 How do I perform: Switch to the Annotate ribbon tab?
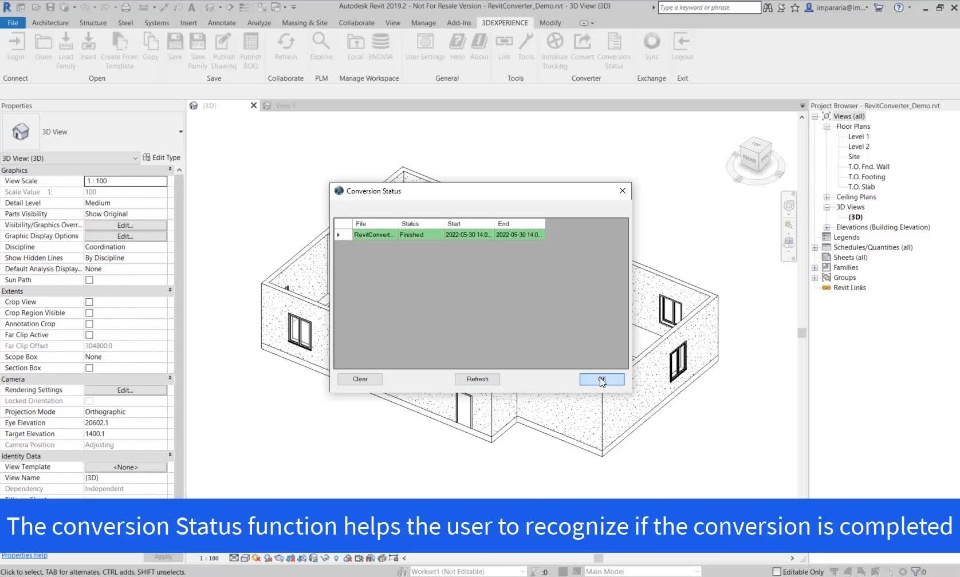tap(222, 23)
